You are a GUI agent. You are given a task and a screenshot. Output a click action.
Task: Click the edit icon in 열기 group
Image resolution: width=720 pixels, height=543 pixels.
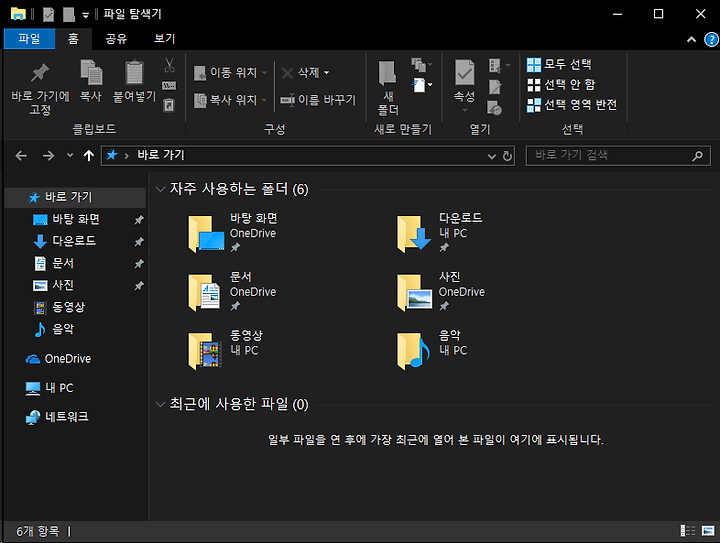coord(495,86)
